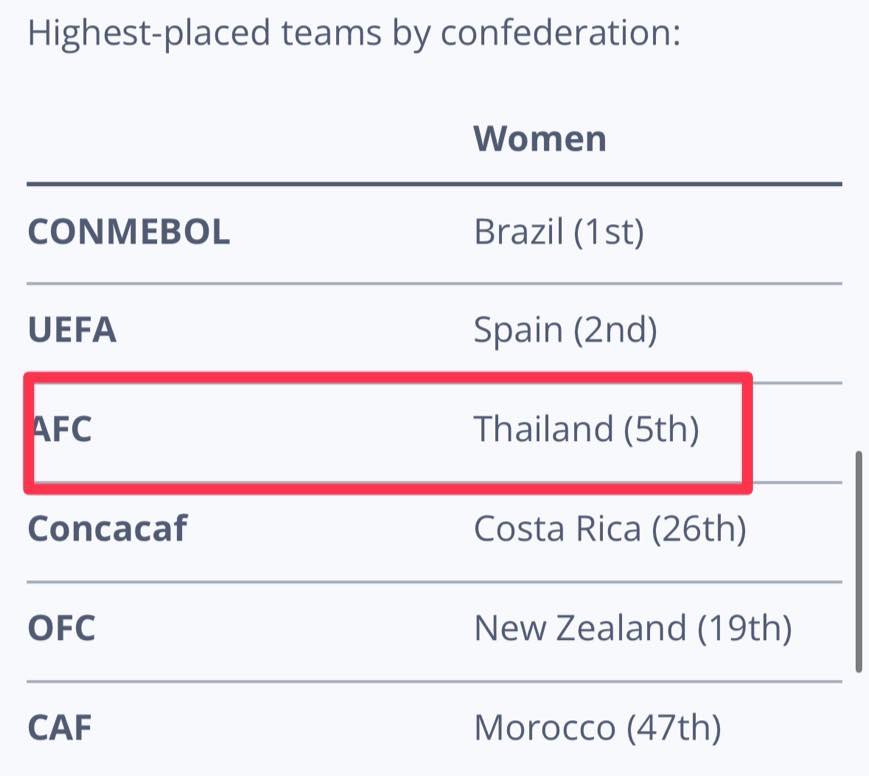Click the empty header cell above CONMEBOL
The height and width of the screenshot is (776, 869).
pos(240,138)
